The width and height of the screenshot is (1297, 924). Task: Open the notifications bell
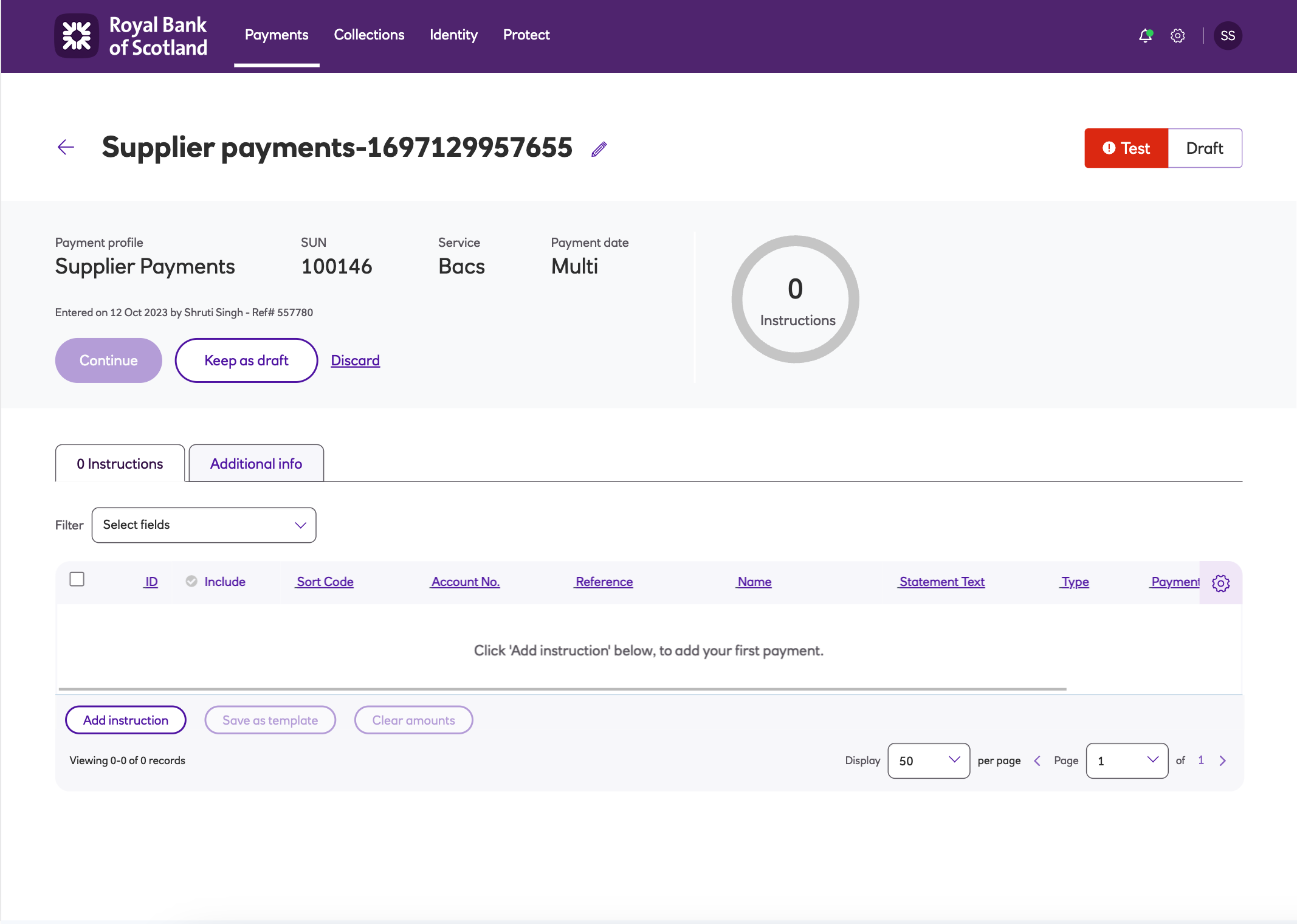click(x=1145, y=36)
